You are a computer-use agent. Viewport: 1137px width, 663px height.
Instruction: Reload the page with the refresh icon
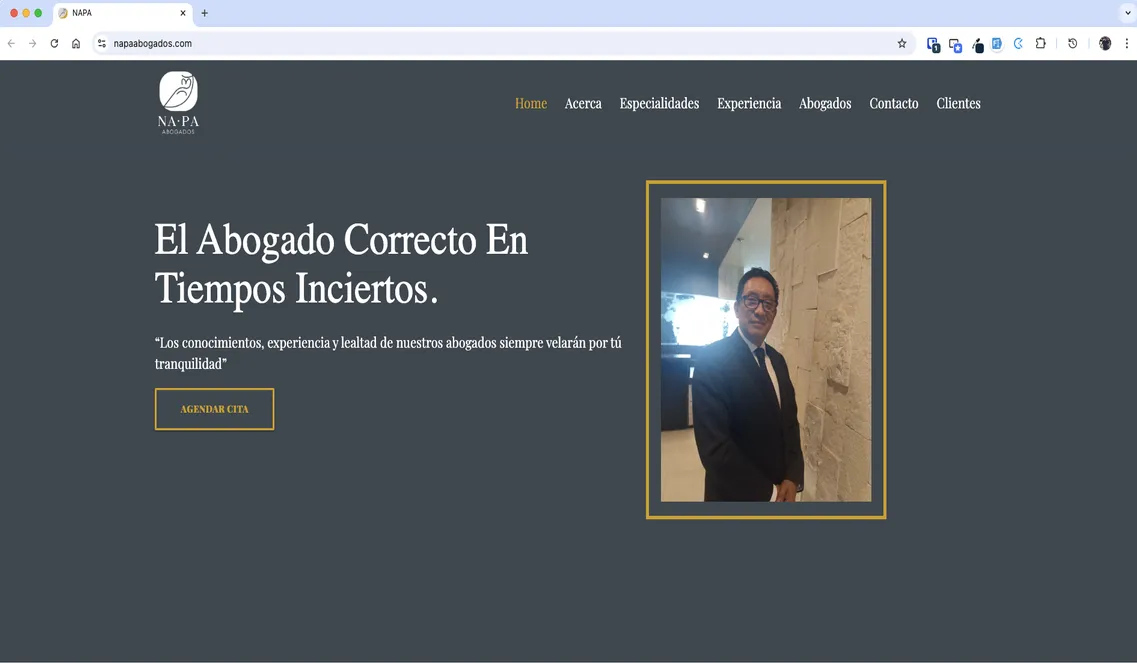pyautogui.click(x=54, y=44)
